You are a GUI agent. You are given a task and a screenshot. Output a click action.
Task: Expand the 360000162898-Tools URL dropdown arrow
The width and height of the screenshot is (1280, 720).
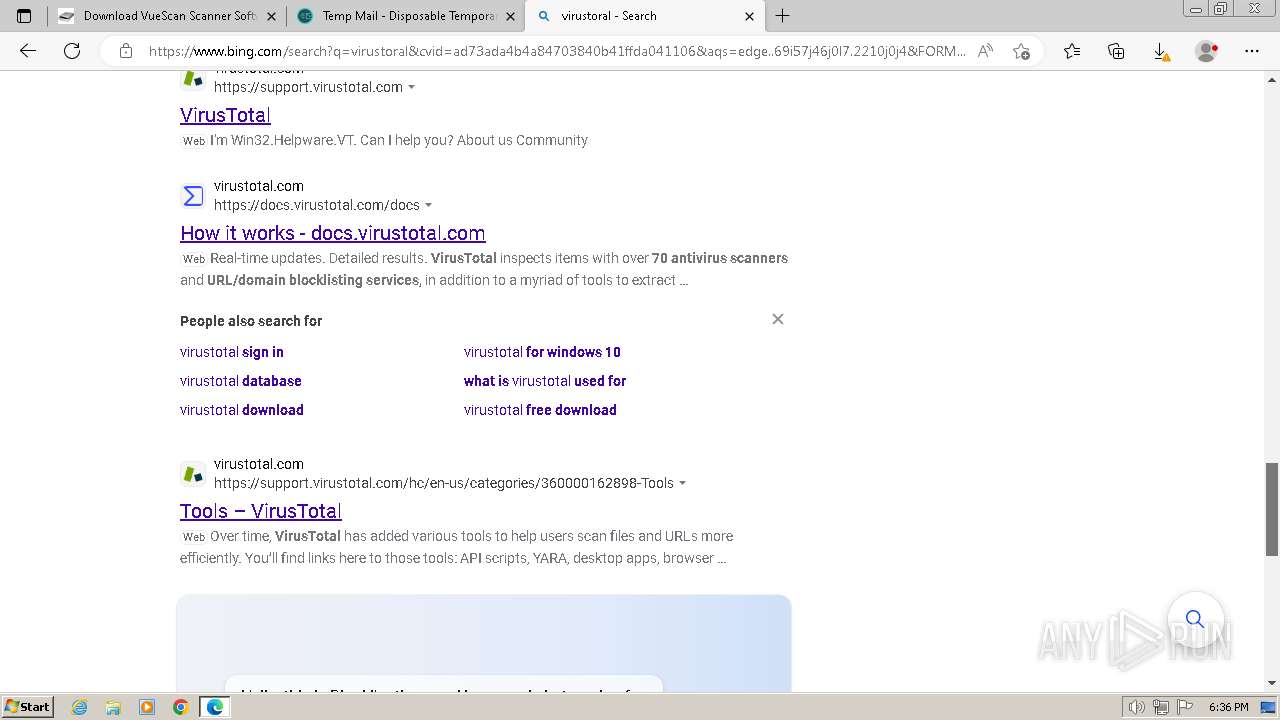[x=683, y=484]
